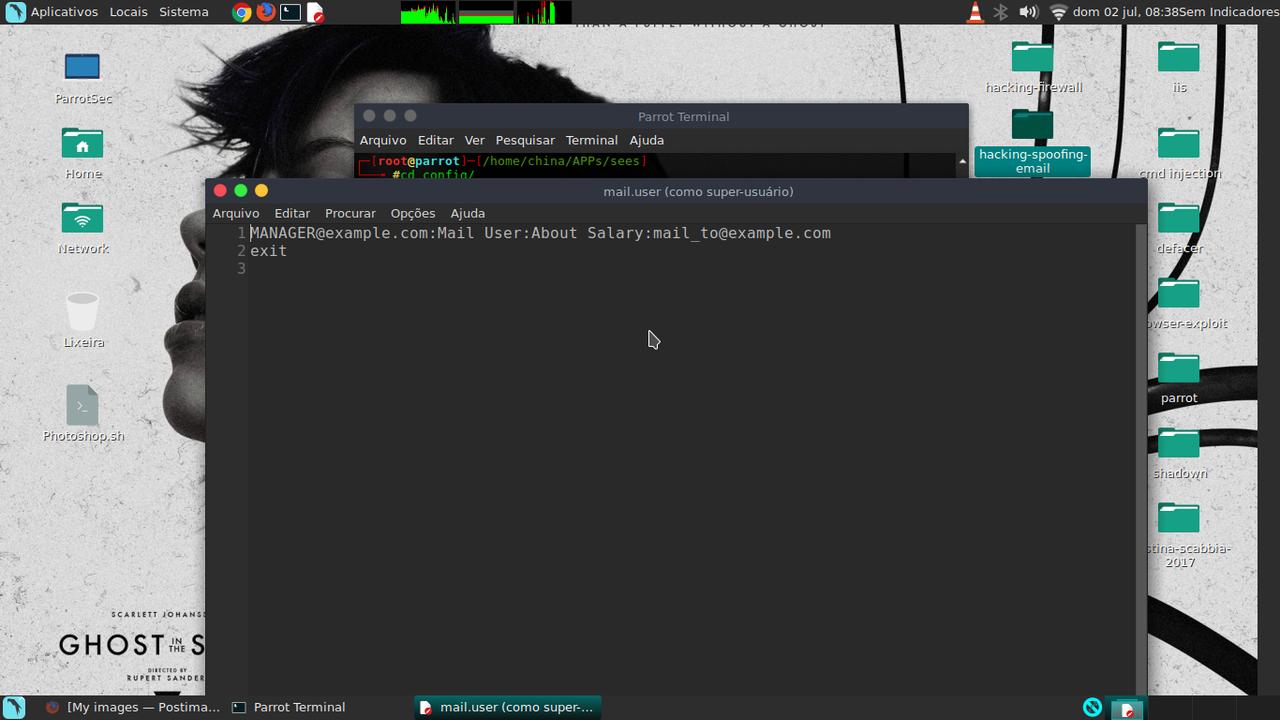1280x720 pixels.
Task: Select the defacer folder on desktop
Action: (x=1179, y=227)
